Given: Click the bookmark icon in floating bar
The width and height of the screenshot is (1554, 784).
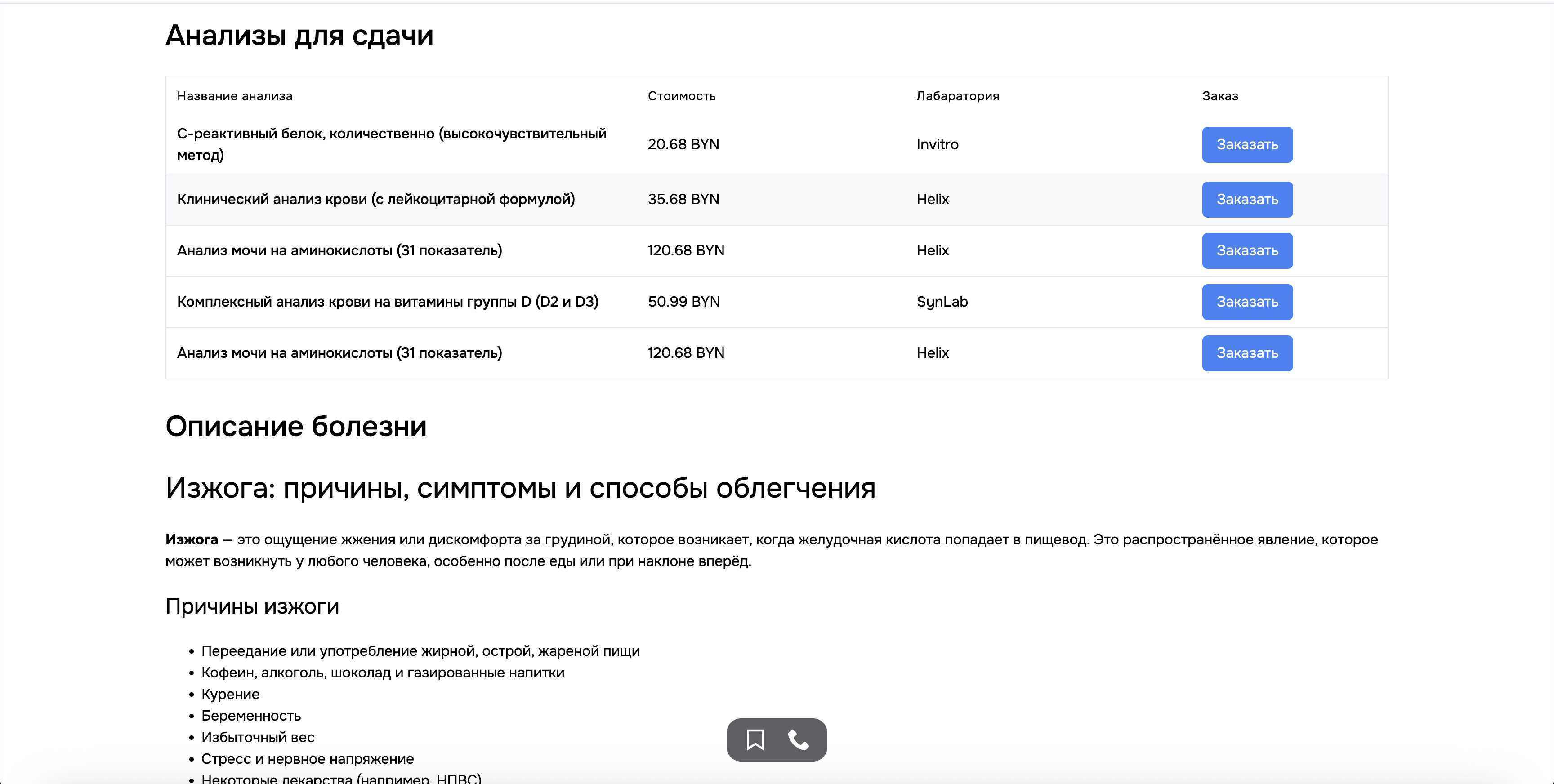Looking at the screenshot, I should (755, 739).
